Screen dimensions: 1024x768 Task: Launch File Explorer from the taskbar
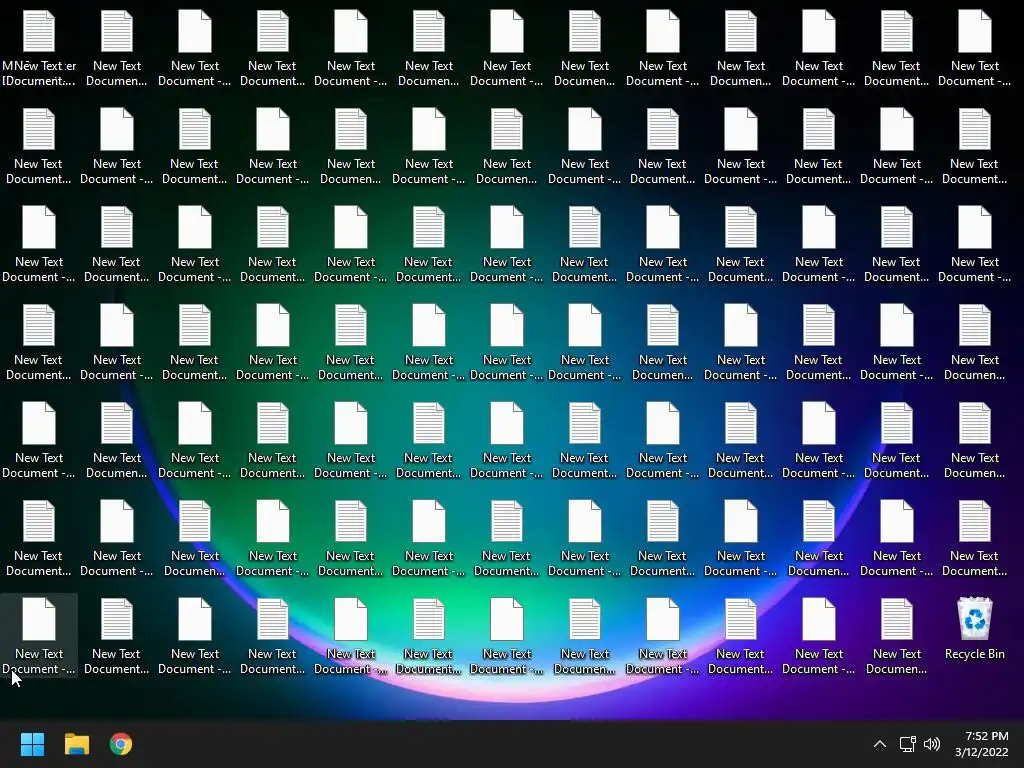click(76, 744)
